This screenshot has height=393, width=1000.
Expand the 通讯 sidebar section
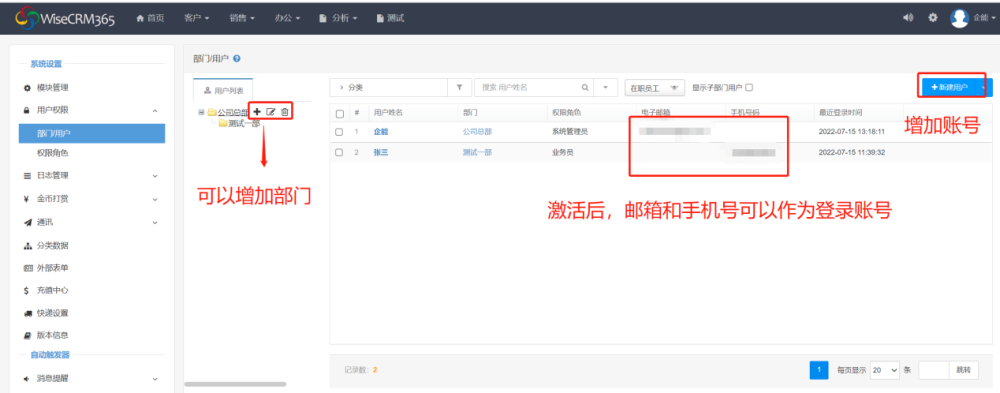[155, 223]
